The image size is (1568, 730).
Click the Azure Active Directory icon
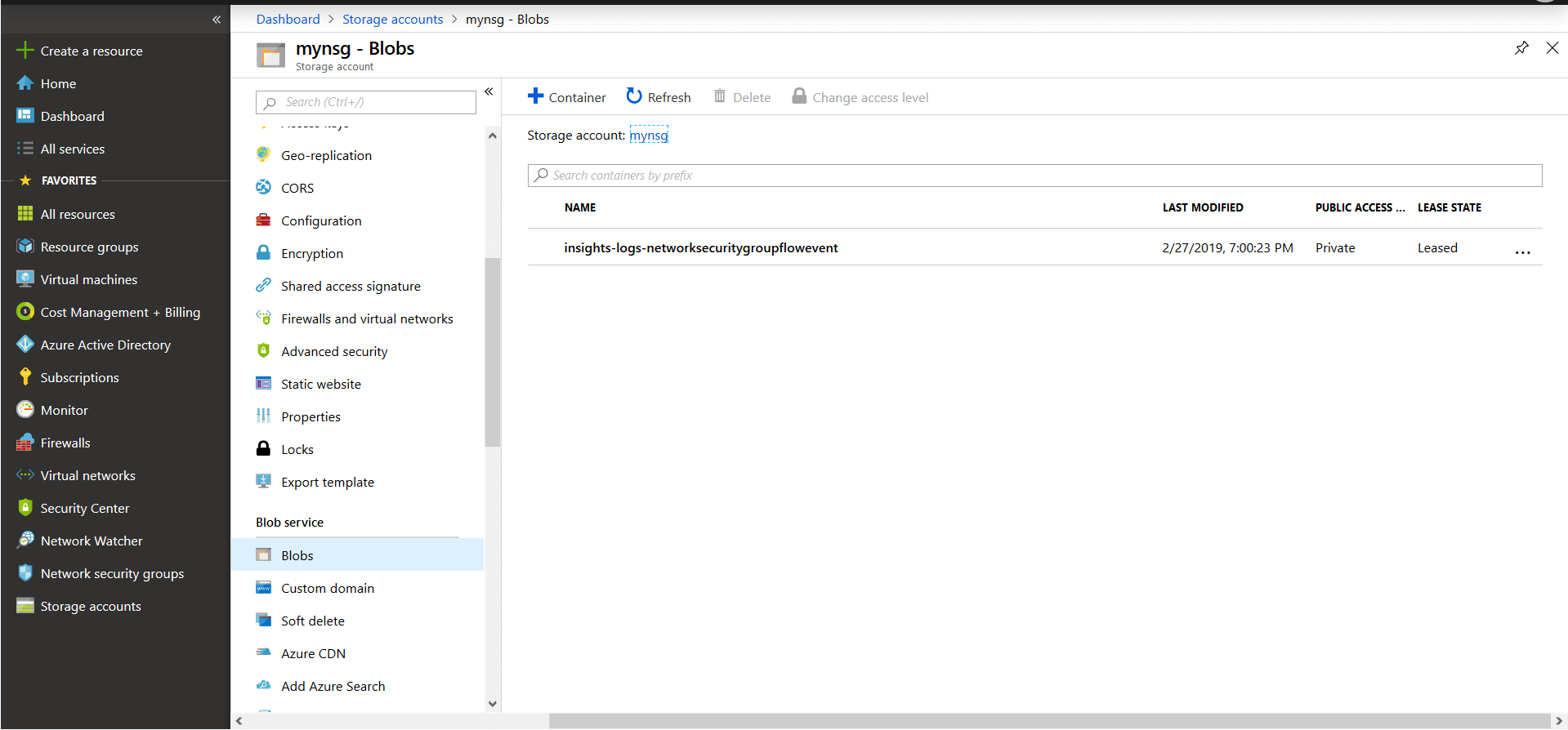25,345
